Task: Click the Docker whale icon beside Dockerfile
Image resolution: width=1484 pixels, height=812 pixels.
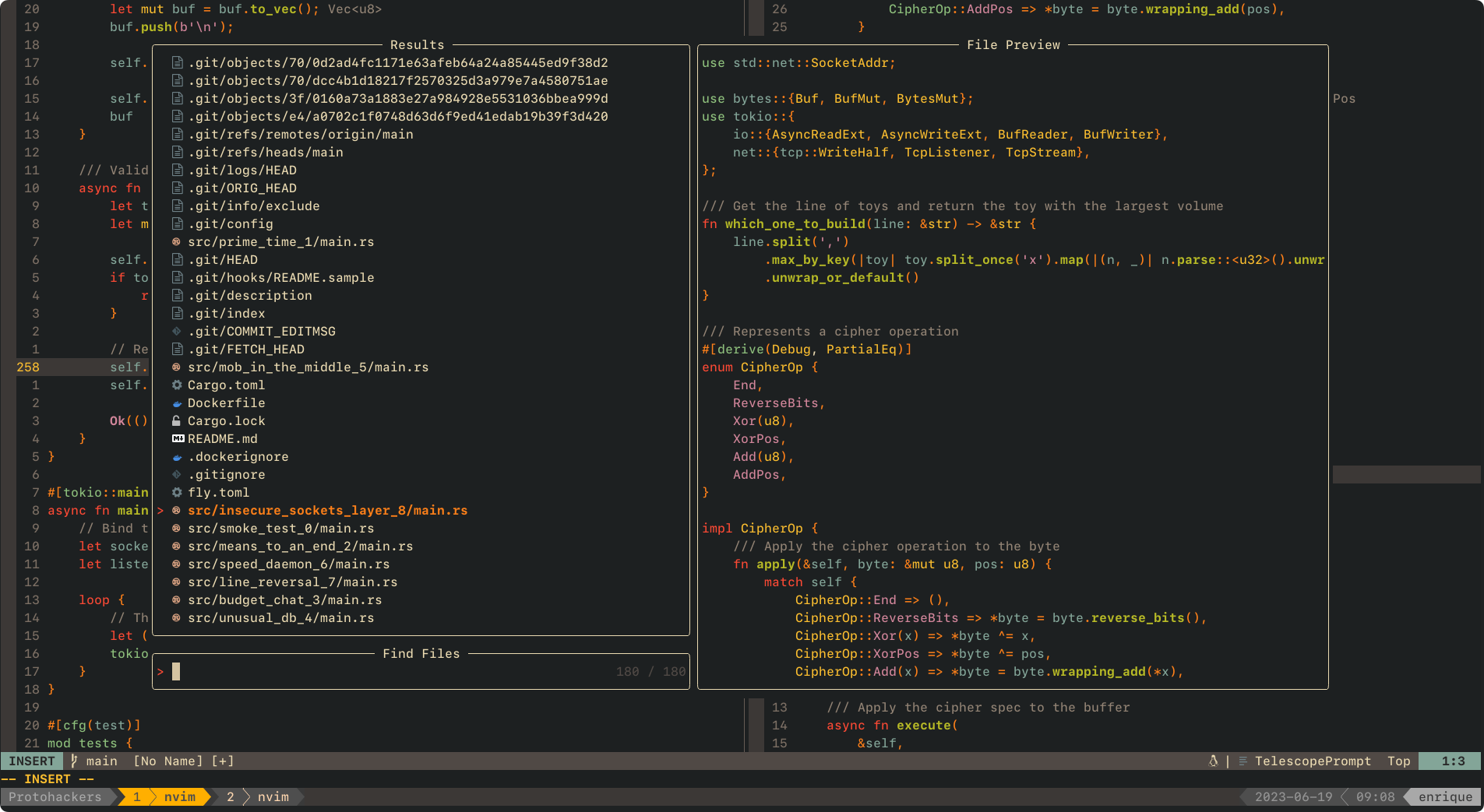Action: 177,402
